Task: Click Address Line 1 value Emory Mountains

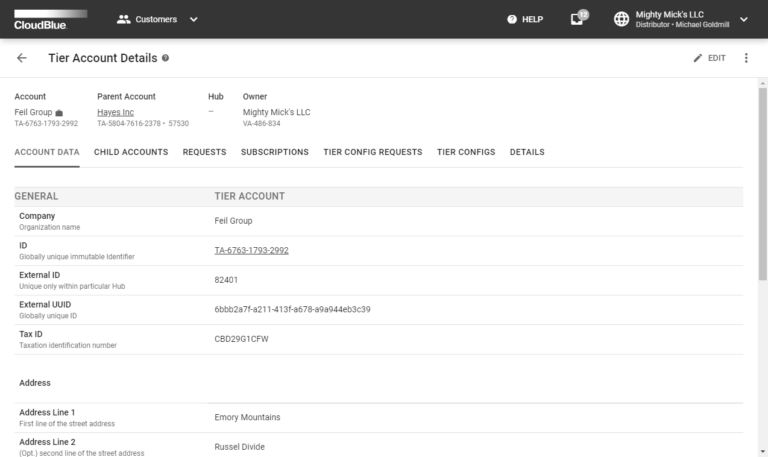Action: pyautogui.click(x=247, y=417)
